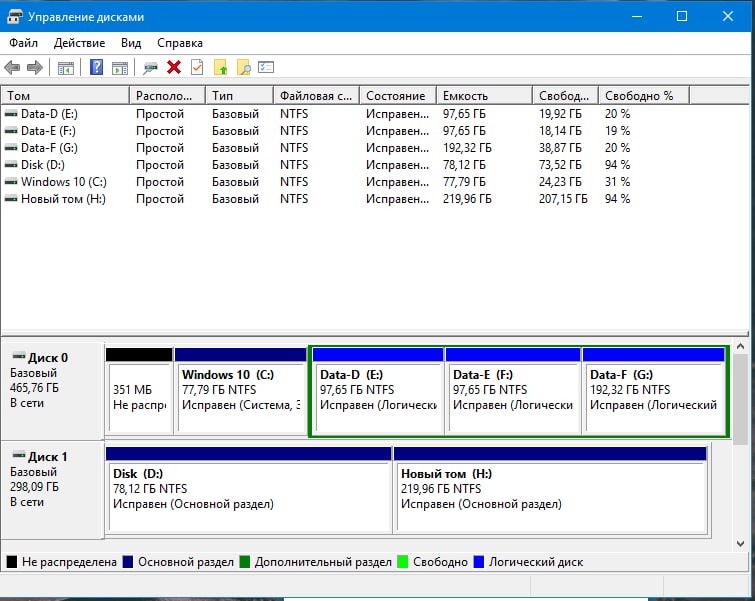This screenshot has height=601, width=755.
Task: Click scroll up arrow in disk pane
Action: (741, 346)
